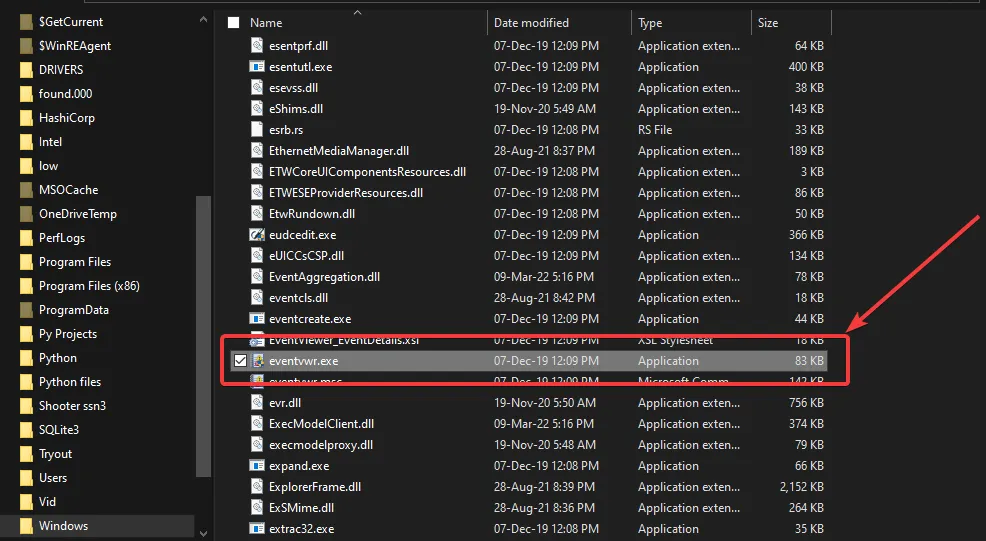Image resolution: width=986 pixels, height=541 pixels.
Task: Select the extrac32.exe file icon
Action: 257,529
